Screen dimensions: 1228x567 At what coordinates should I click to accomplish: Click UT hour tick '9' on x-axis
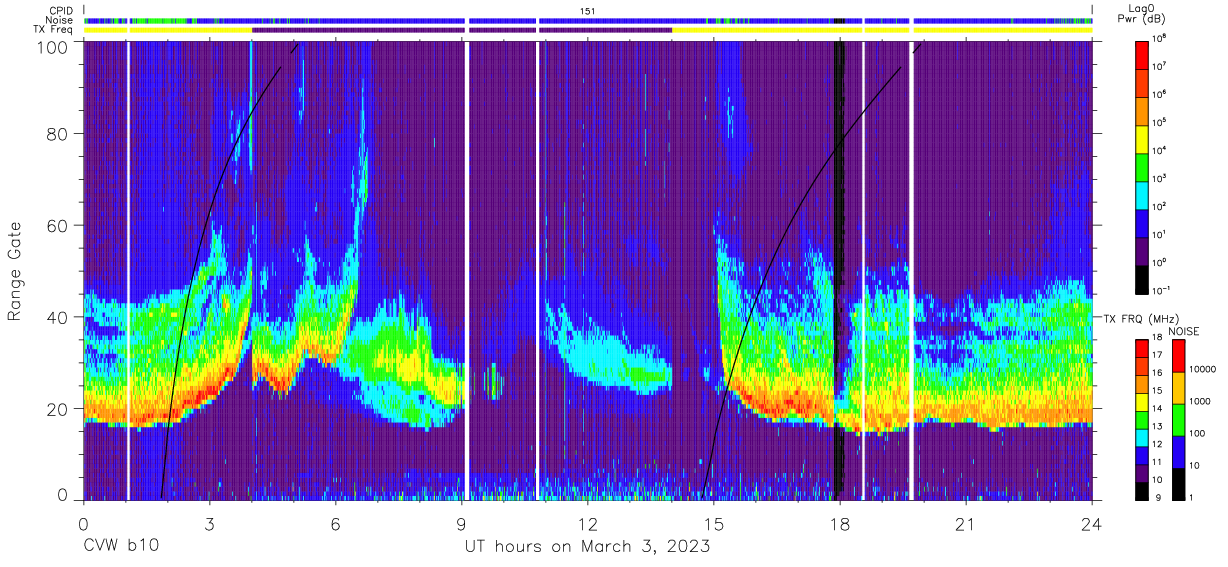(x=462, y=523)
